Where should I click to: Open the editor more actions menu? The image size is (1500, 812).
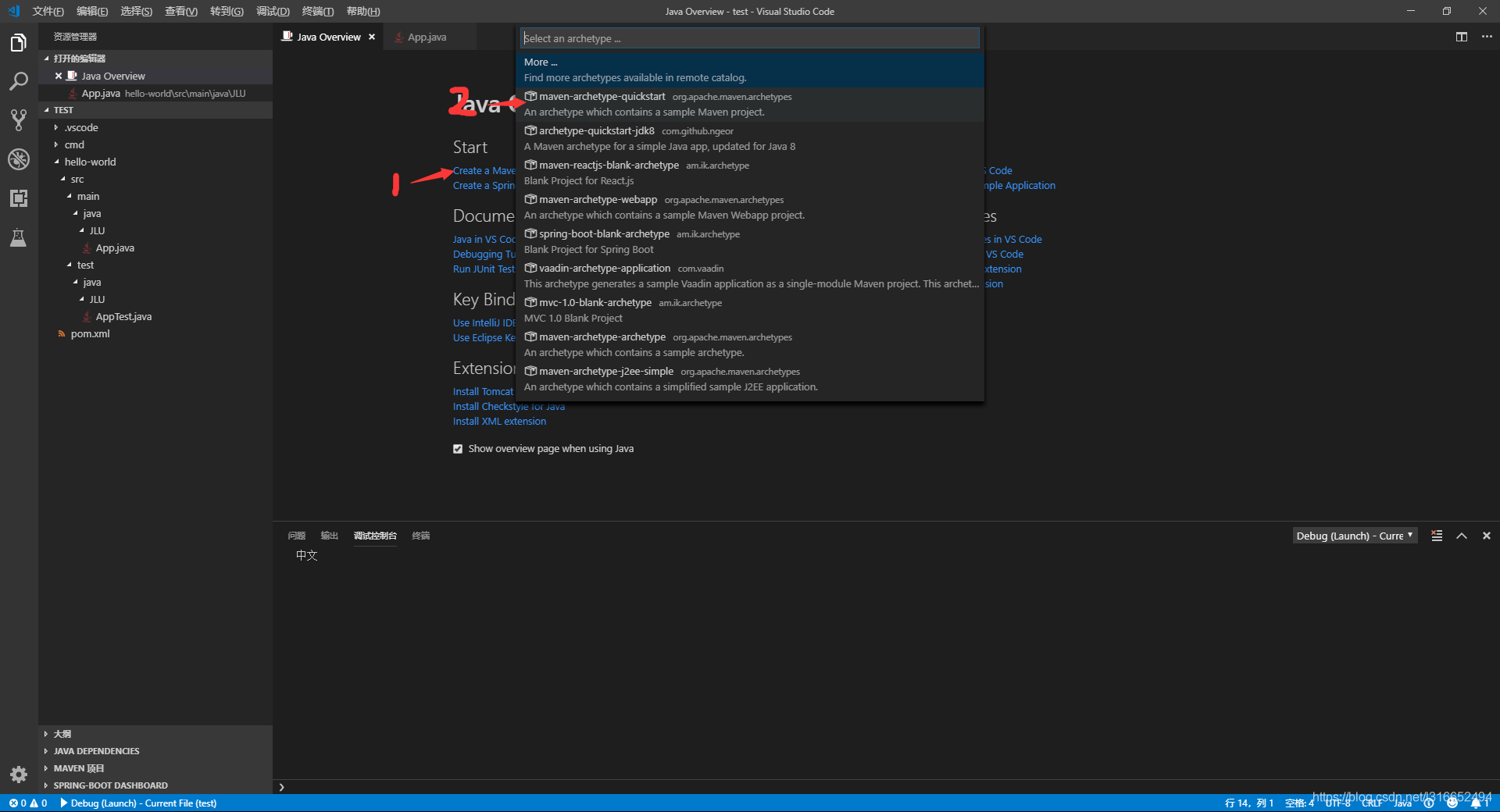click(1487, 37)
